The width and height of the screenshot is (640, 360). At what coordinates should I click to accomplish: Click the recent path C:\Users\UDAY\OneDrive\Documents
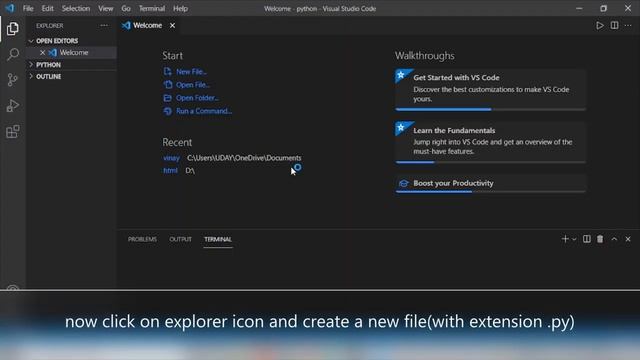[x=244, y=158]
